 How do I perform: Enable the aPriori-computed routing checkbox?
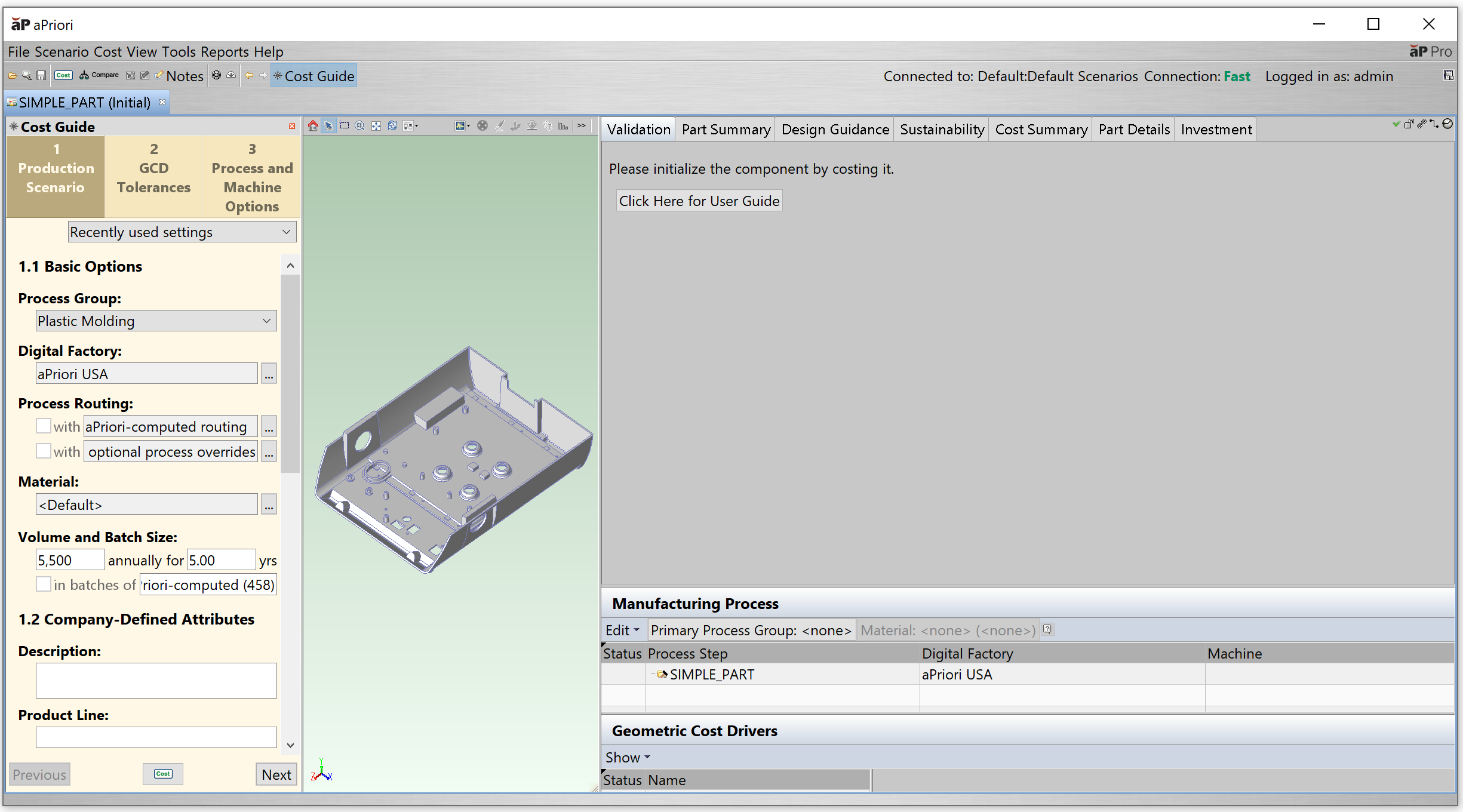(44, 426)
